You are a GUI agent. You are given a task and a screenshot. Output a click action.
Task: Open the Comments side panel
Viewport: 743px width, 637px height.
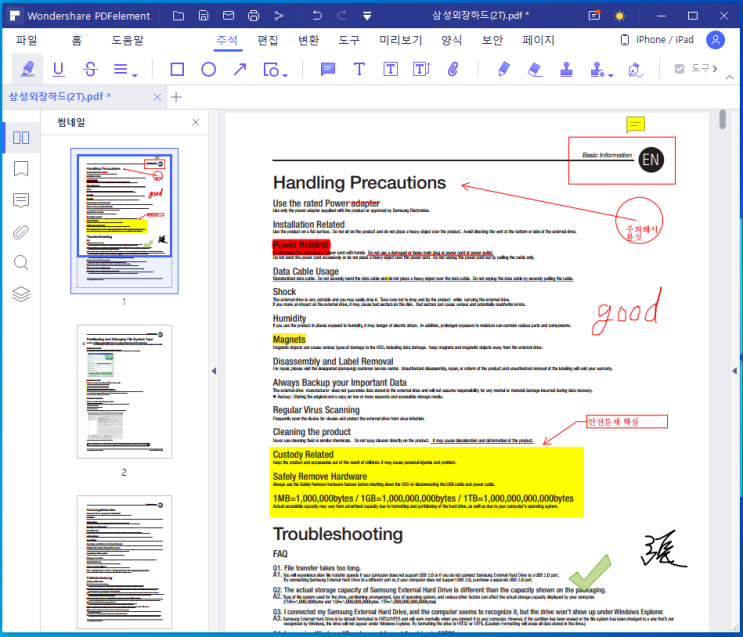pos(21,200)
